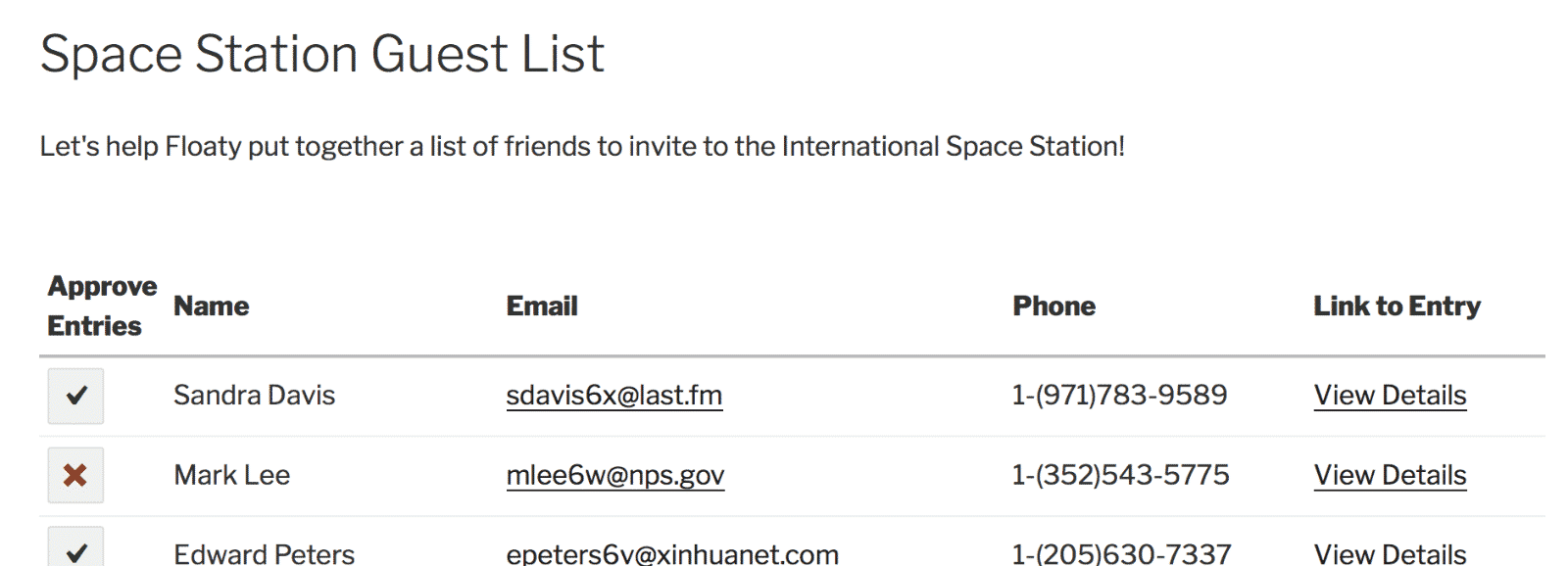Open email link epeters6v@xinhuanet.com
Screen dimensions: 1568x566
672,553
